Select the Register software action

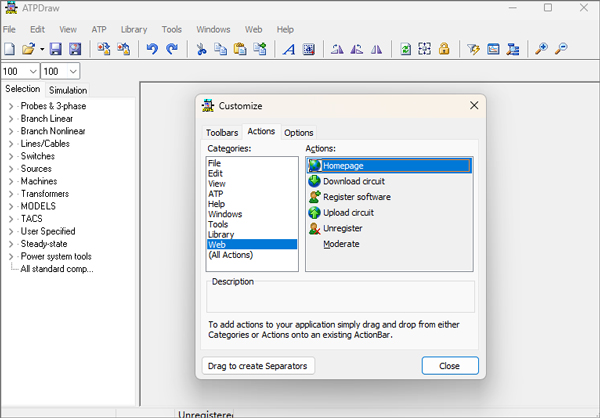[356, 197]
